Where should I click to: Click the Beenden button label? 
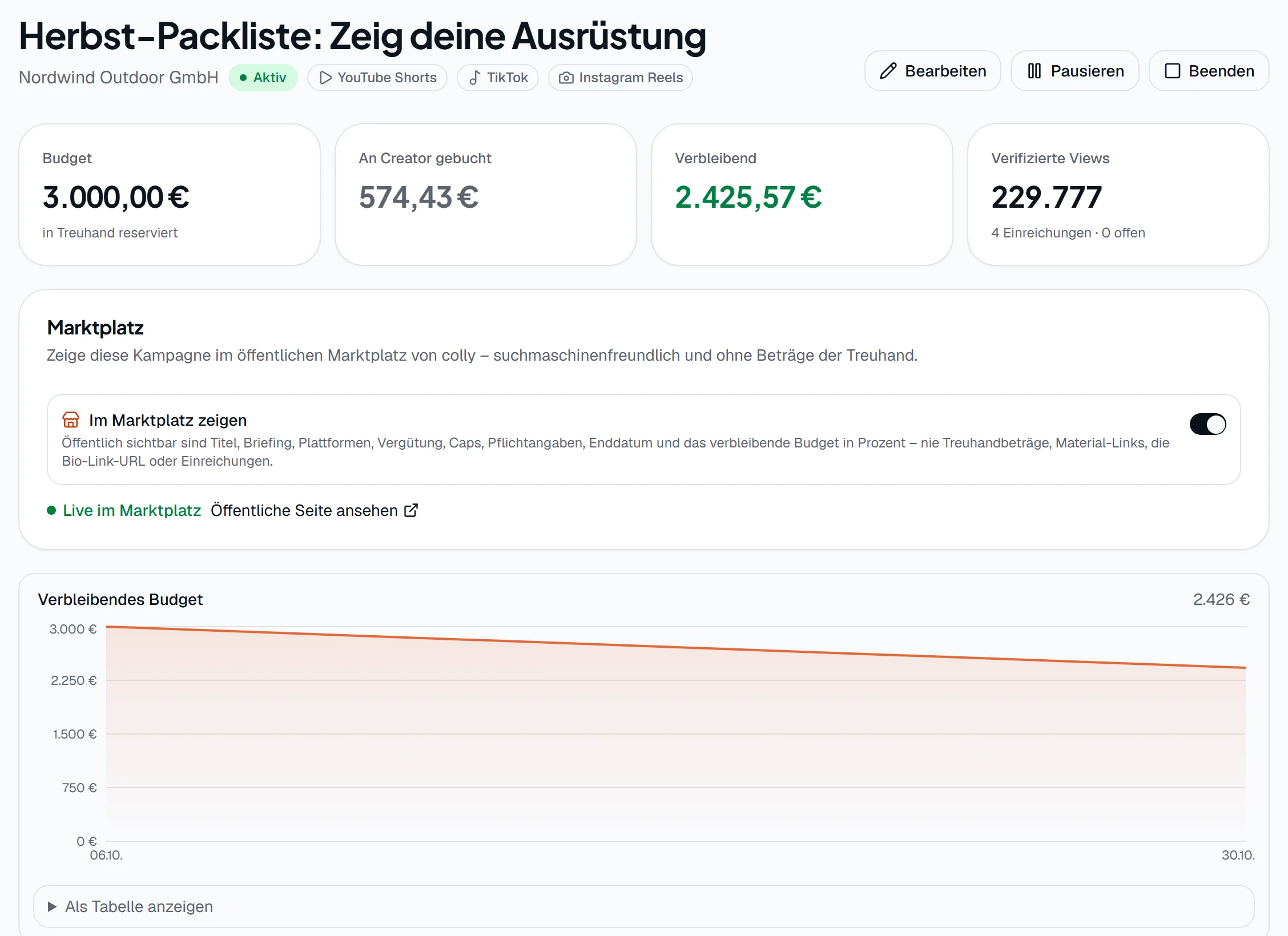point(1221,71)
